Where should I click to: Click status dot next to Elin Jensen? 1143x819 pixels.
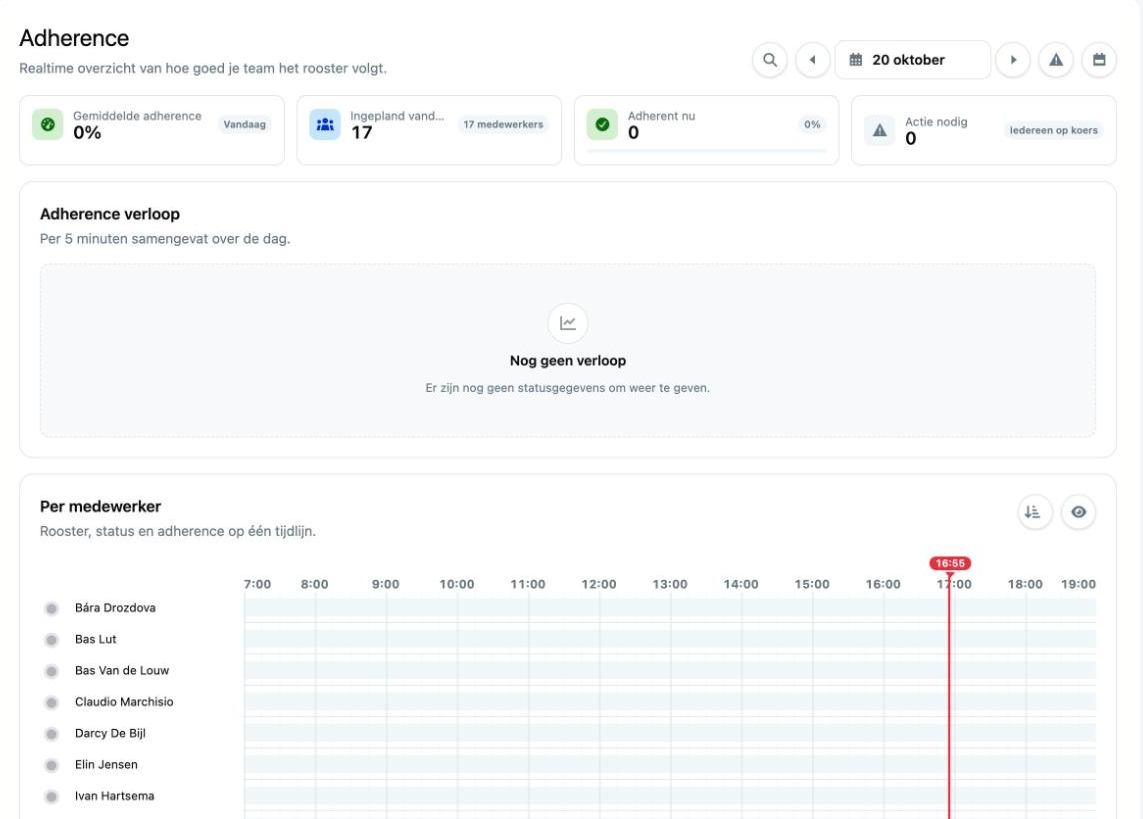coord(51,765)
